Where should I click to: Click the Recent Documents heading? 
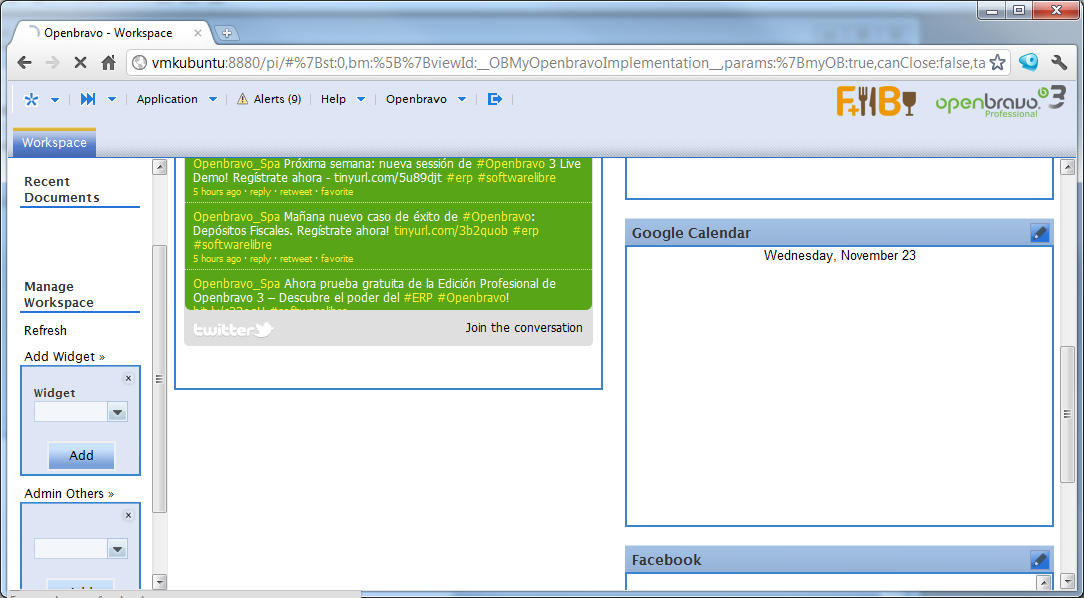pos(62,189)
